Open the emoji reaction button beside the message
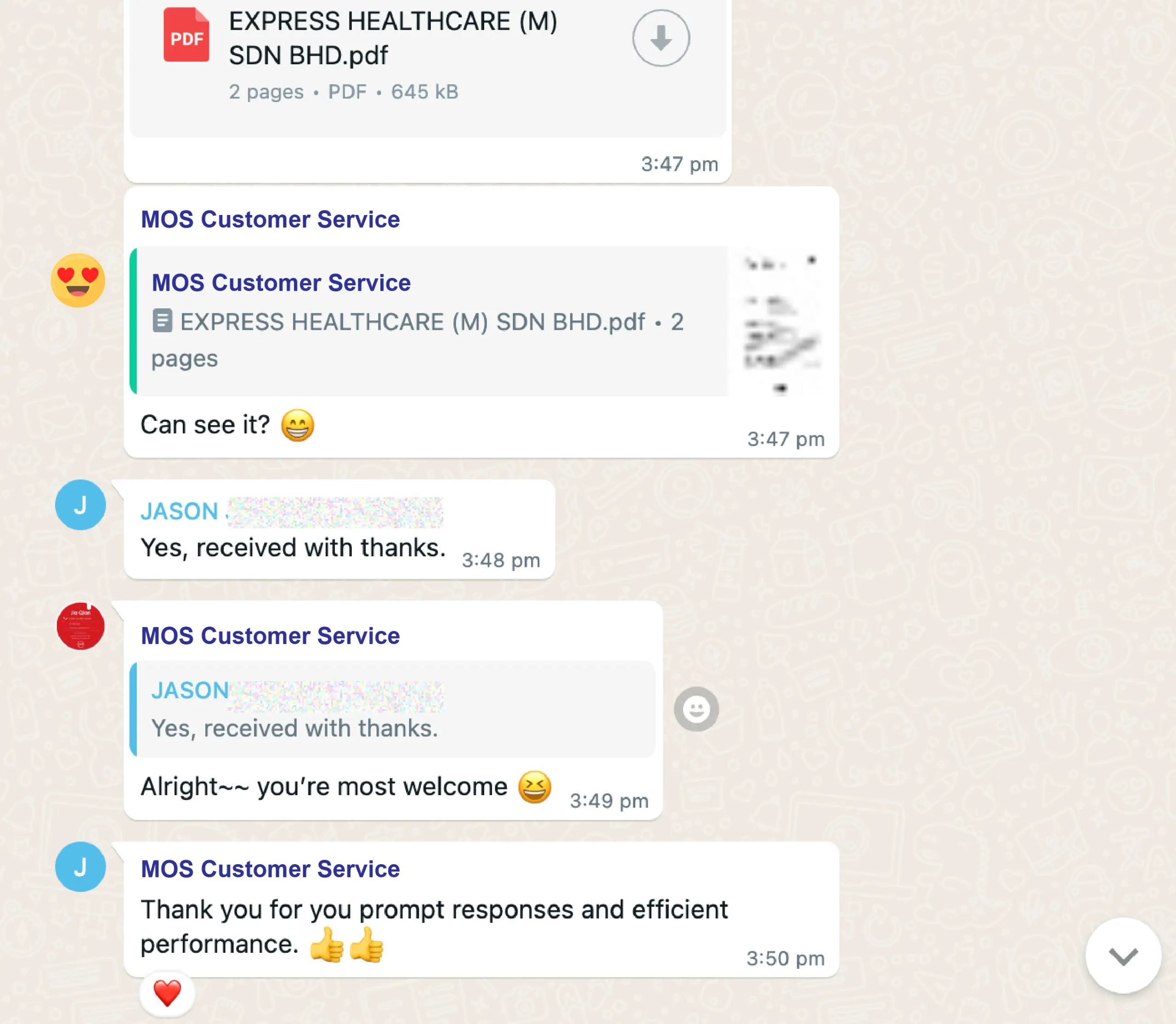Screen dimensions: 1176x1024 (696, 709)
